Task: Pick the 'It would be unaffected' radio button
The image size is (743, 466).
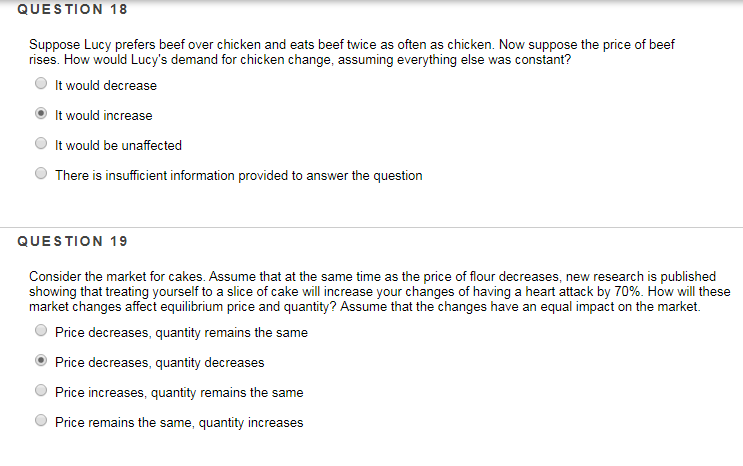Action: click(41, 145)
